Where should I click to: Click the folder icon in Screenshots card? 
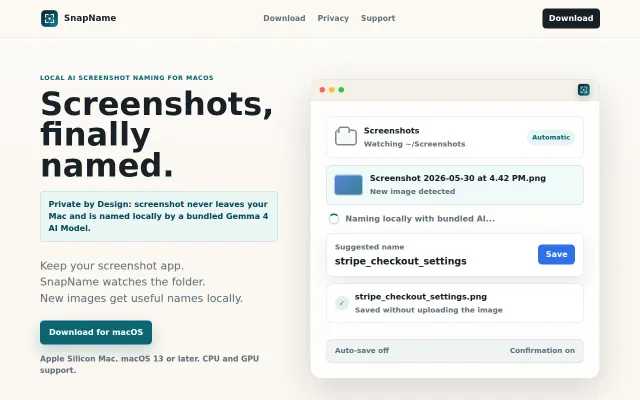(346, 136)
